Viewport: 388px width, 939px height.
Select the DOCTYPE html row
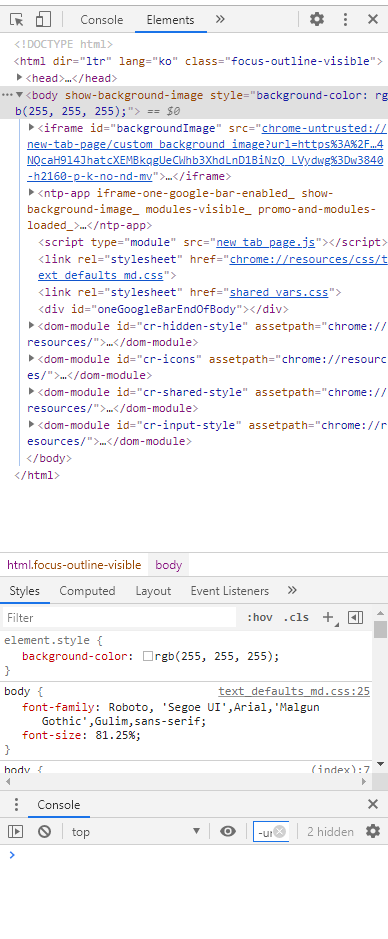point(63,44)
